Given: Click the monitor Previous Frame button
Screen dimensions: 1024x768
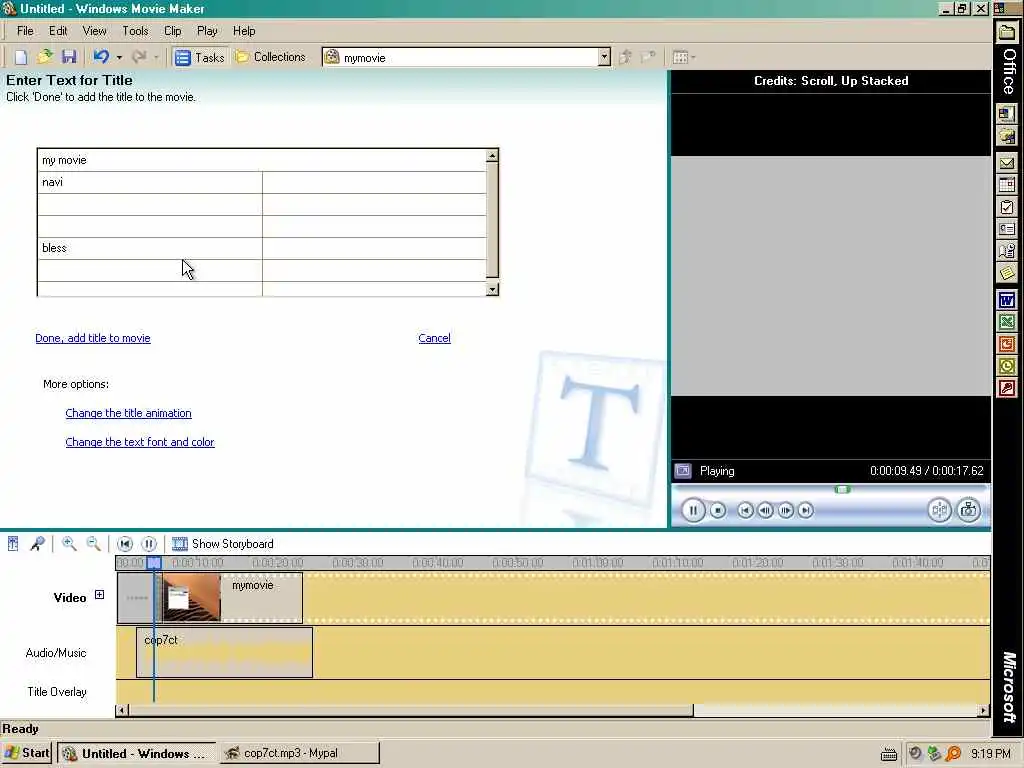Looking at the screenshot, I should (x=765, y=510).
